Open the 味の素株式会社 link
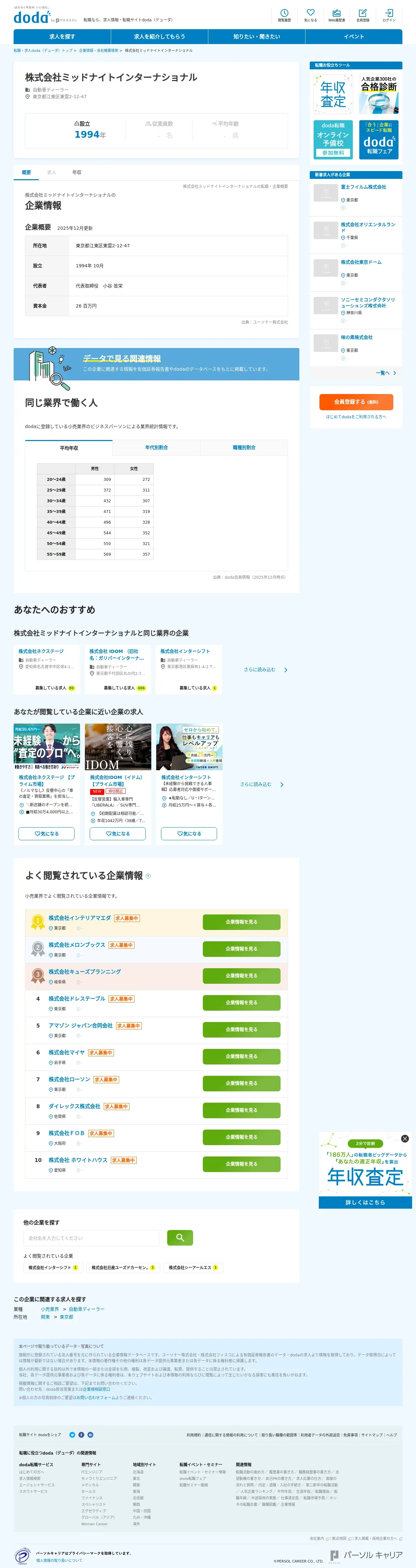 click(356, 337)
